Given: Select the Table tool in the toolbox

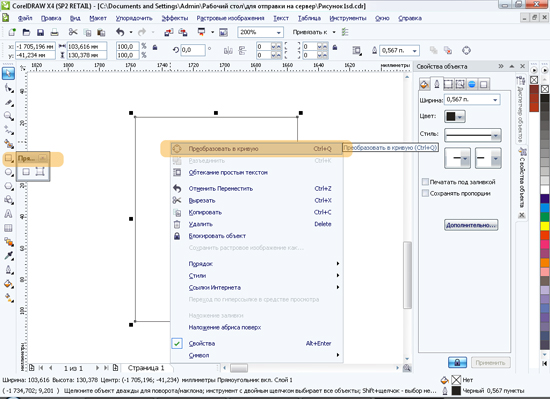Looking at the screenshot, I should coord(9,228).
